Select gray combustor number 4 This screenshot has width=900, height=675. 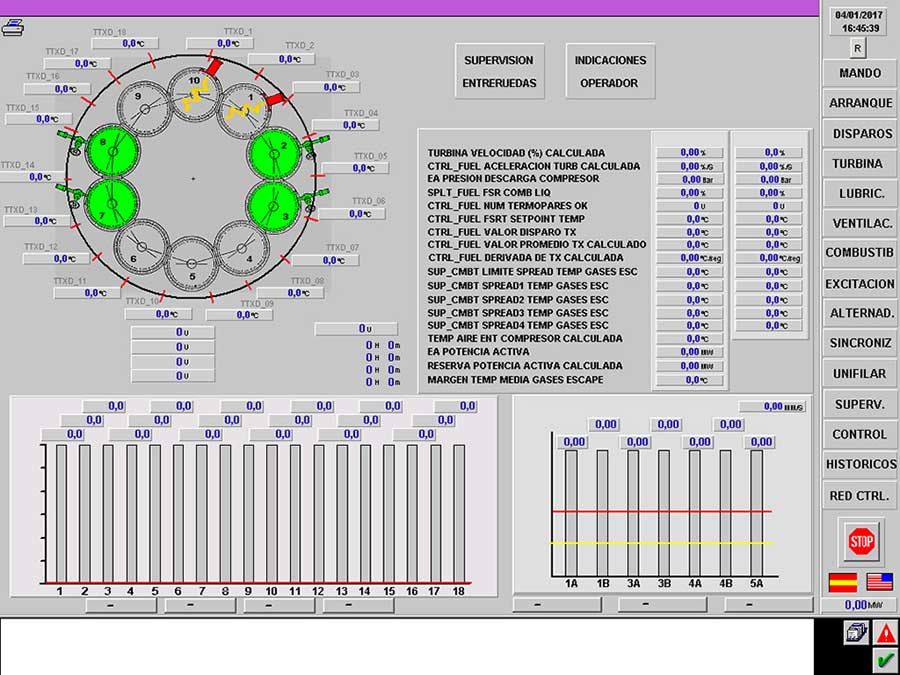pos(242,248)
